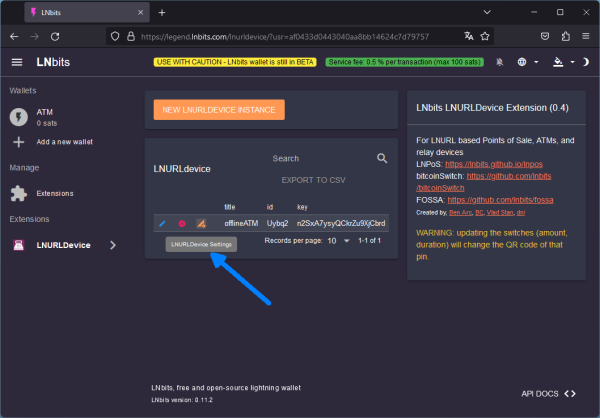
Task: Open page translation icon in address bar
Action: [469, 36]
